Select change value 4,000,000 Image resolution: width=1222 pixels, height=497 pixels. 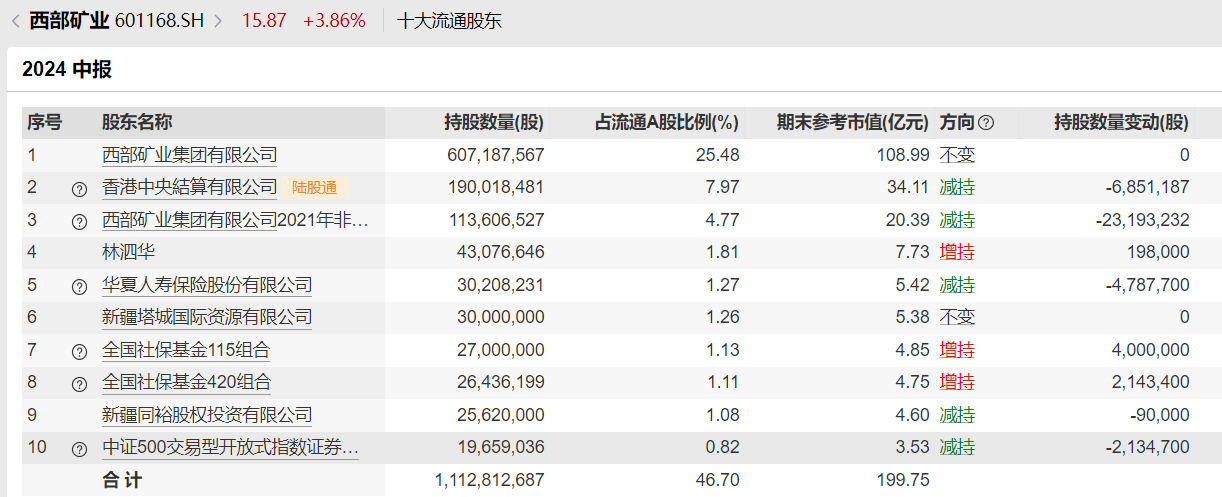pyautogui.click(x=1151, y=350)
